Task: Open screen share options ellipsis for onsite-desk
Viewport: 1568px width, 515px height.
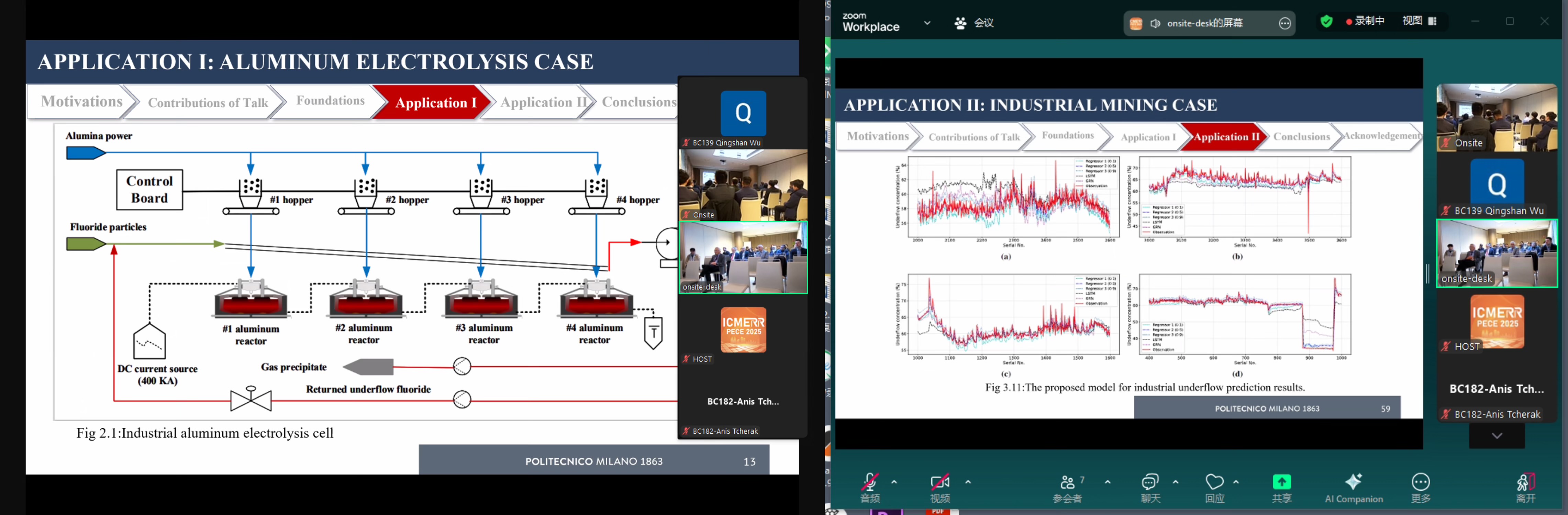Action: tap(1285, 23)
